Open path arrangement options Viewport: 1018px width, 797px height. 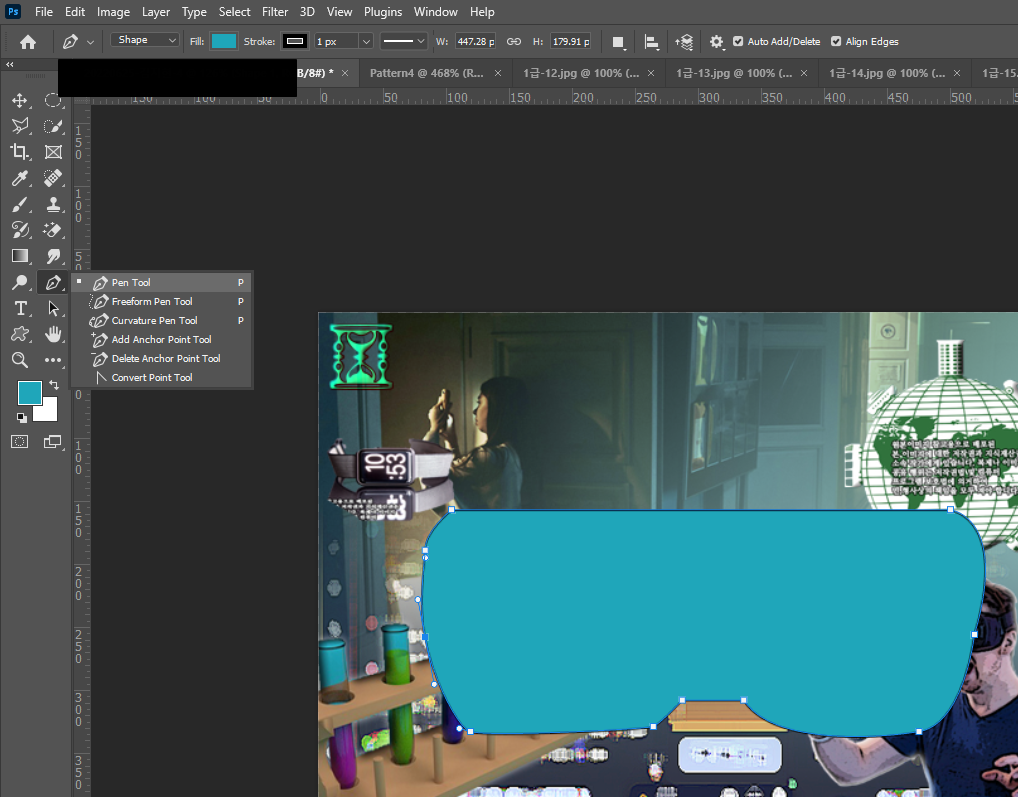684,42
